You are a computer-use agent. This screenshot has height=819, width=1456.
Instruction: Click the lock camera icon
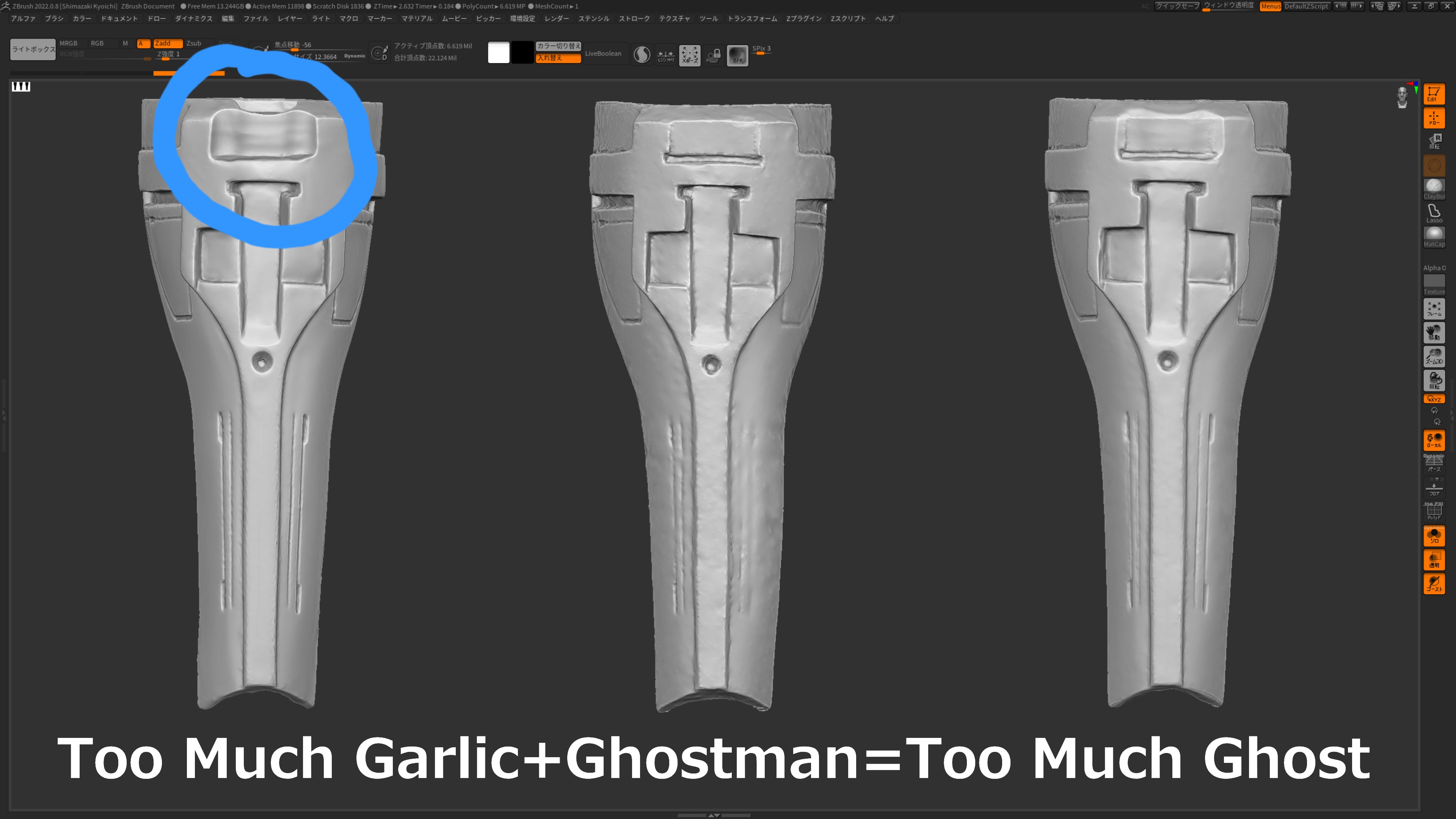tap(713, 55)
